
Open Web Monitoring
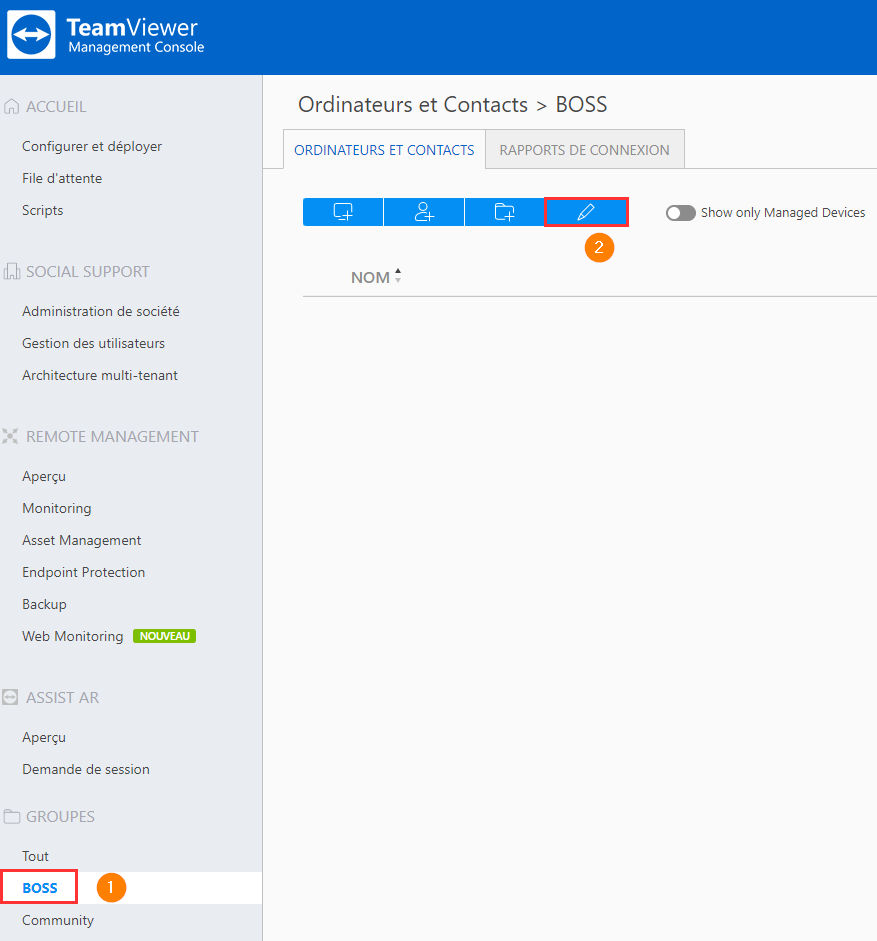coord(73,636)
